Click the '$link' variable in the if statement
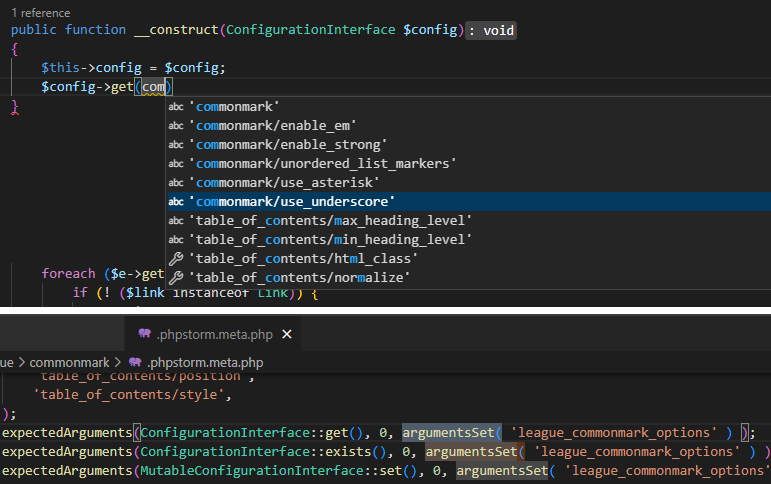Image resolution: width=771 pixels, height=484 pixels. coord(145,293)
